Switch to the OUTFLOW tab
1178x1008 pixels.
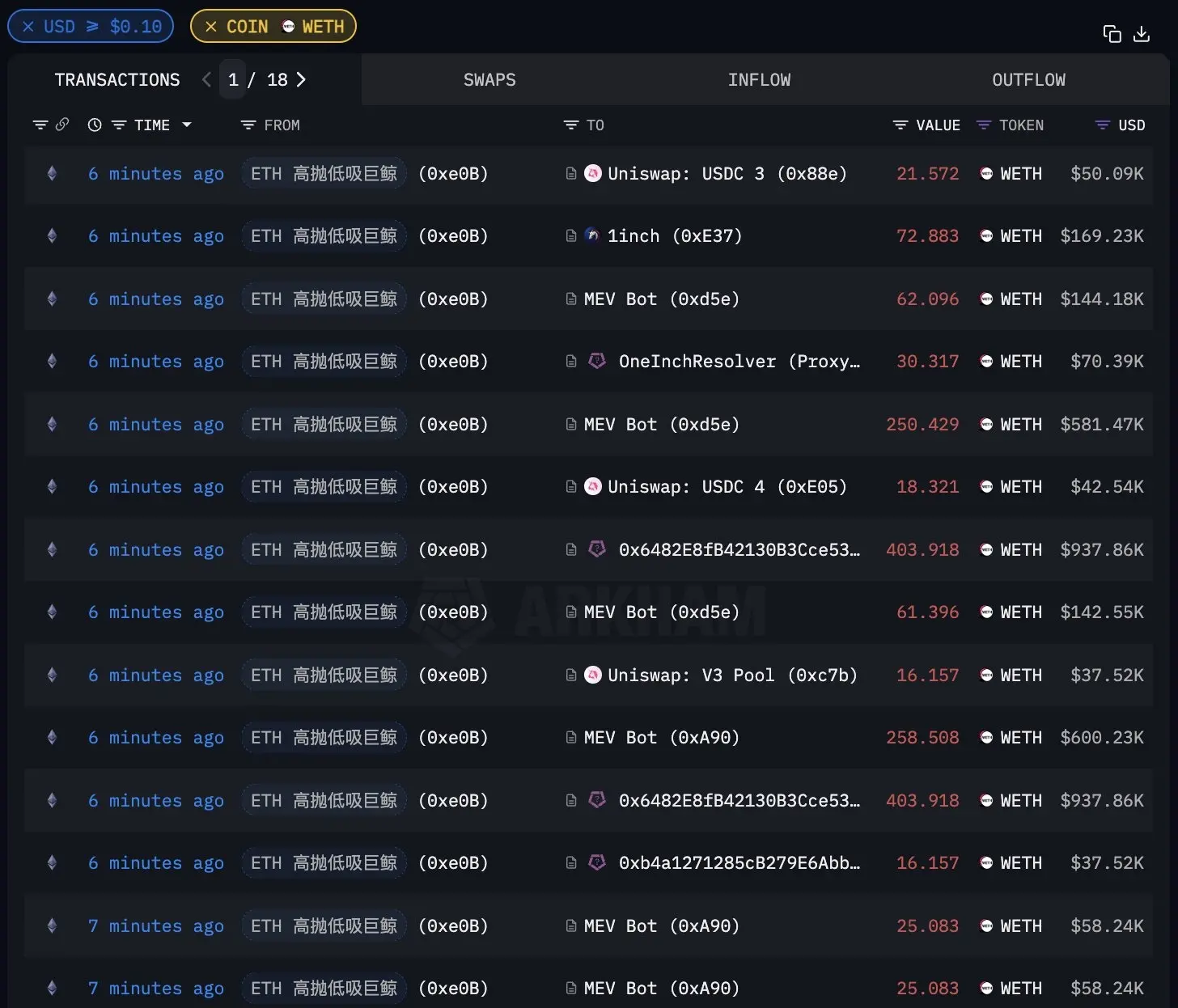(1028, 79)
